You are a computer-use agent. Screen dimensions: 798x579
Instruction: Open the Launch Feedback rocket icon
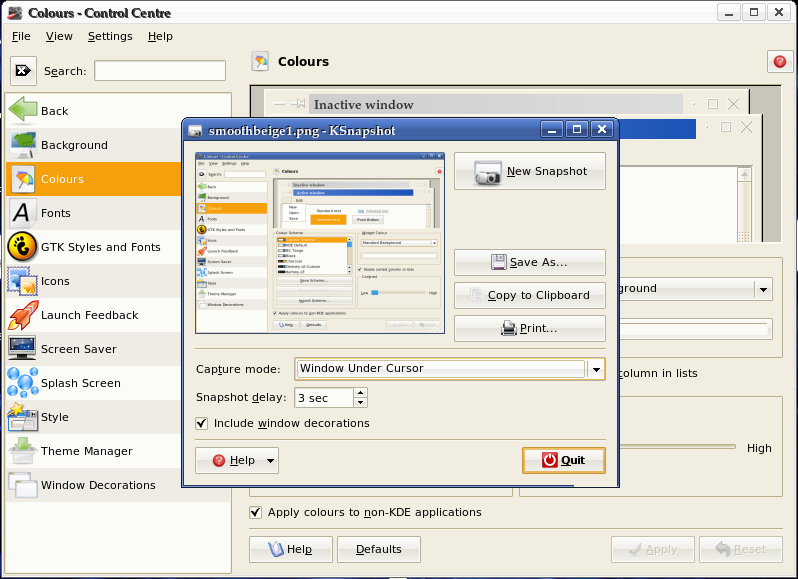tap(23, 315)
